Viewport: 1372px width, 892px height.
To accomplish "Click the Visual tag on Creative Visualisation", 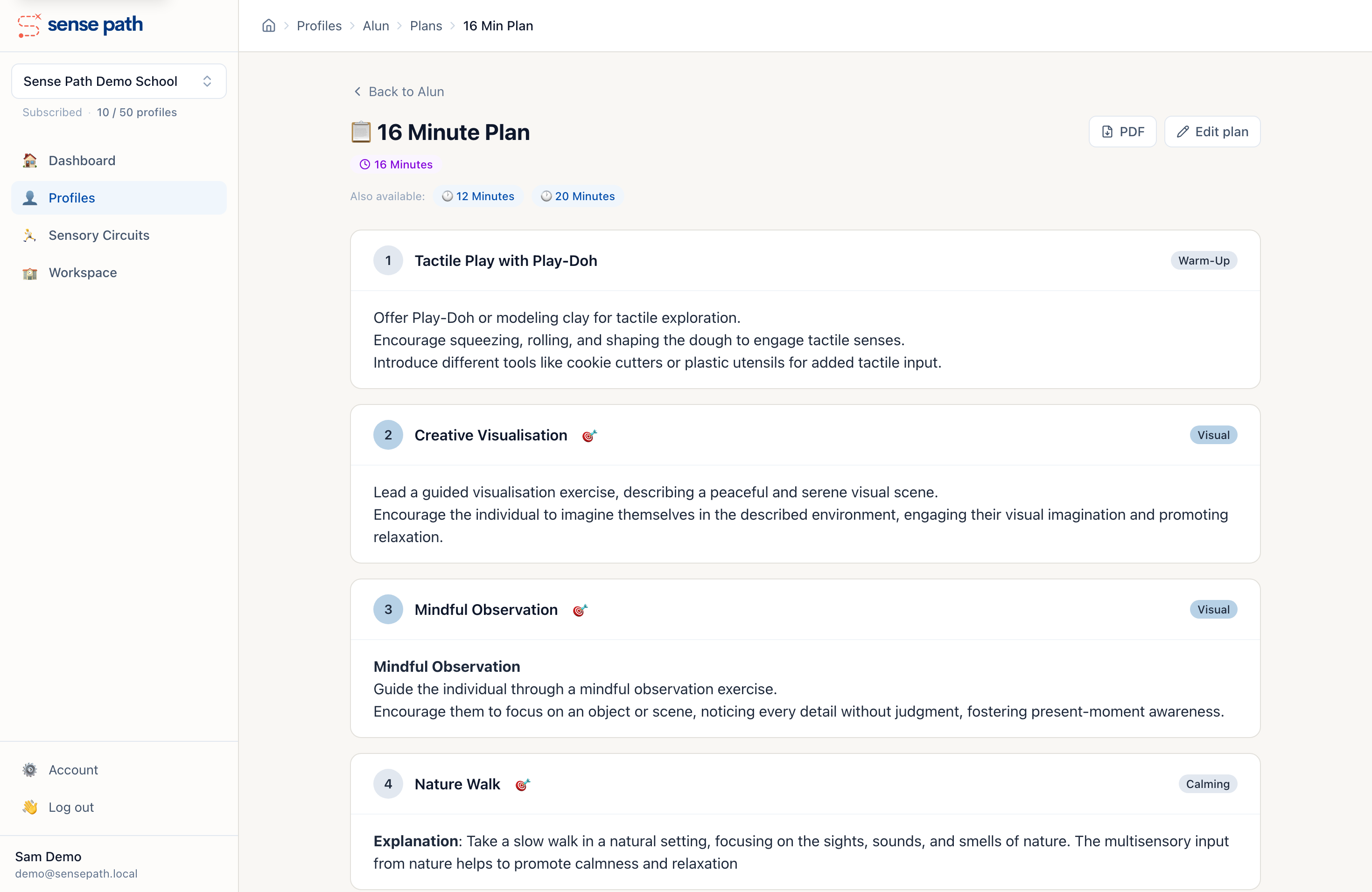I will [x=1213, y=436].
